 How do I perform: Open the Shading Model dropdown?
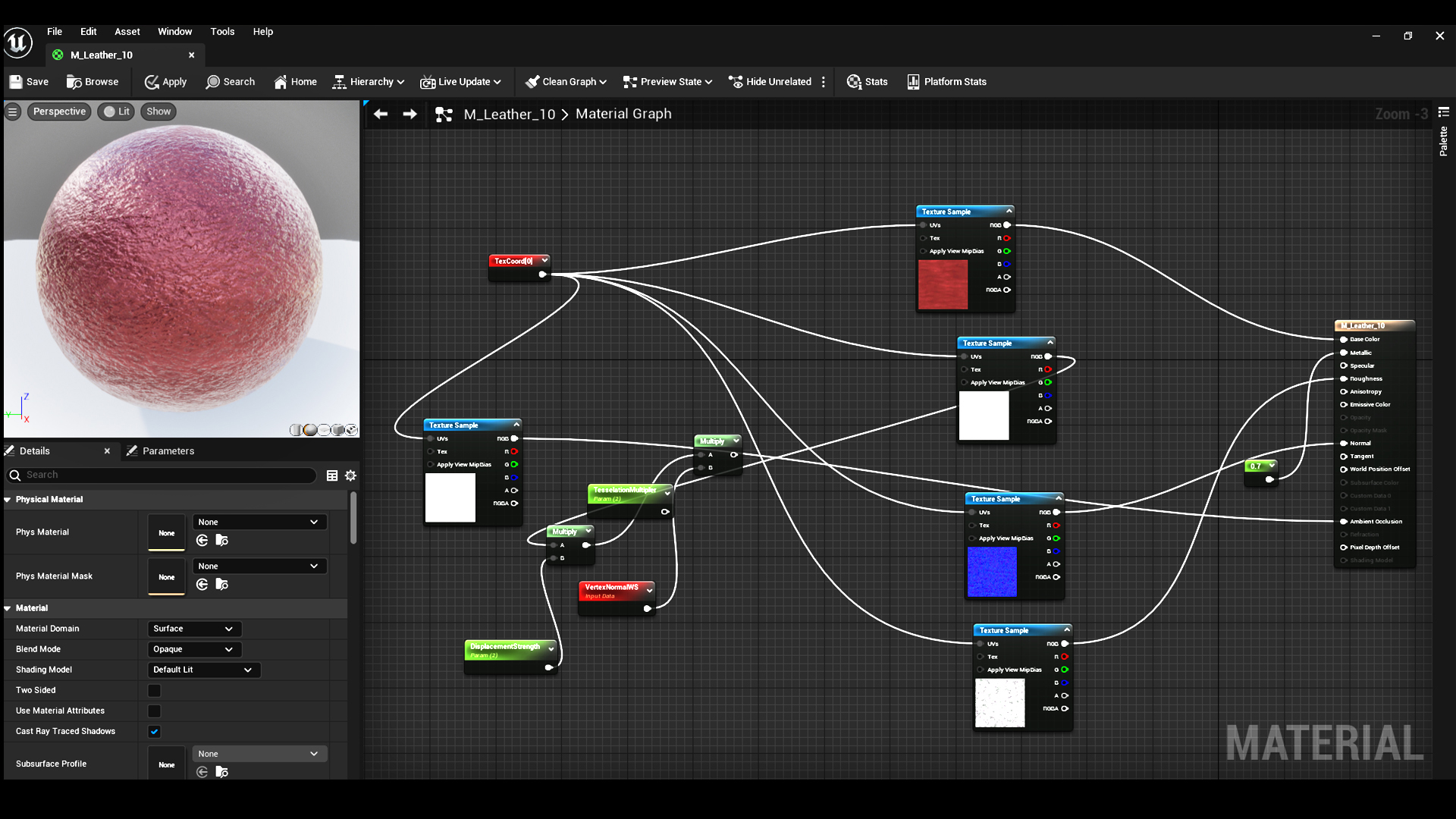coord(203,670)
